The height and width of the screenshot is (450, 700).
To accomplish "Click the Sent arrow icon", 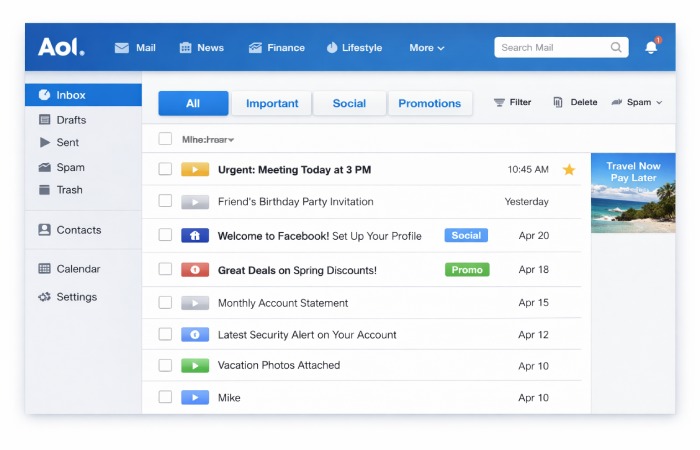I will pyautogui.click(x=45, y=142).
